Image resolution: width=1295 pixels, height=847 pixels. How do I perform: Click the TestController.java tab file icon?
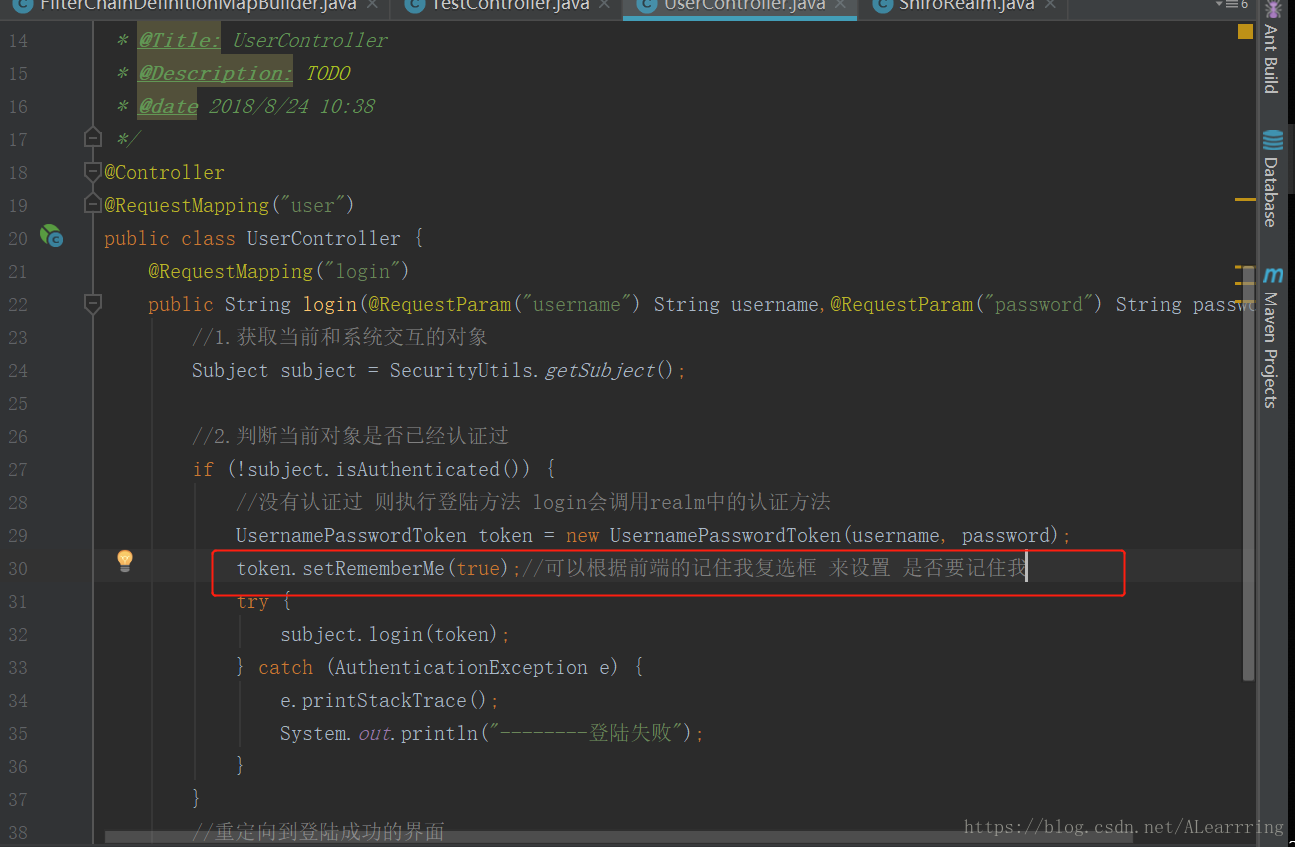[x=417, y=6]
